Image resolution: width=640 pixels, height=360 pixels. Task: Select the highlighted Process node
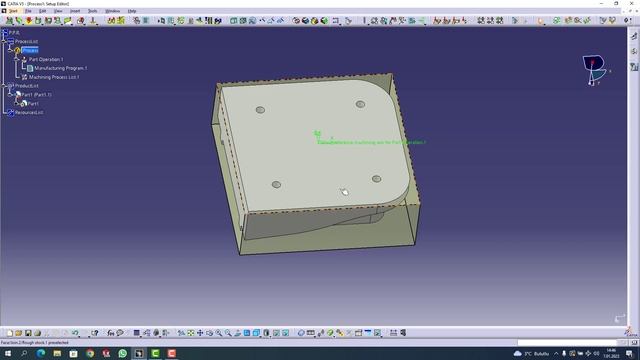(30, 50)
